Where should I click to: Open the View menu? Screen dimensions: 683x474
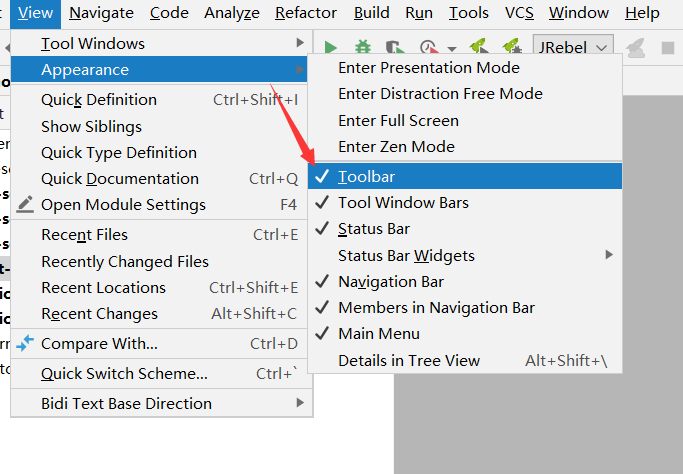tap(35, 13)
